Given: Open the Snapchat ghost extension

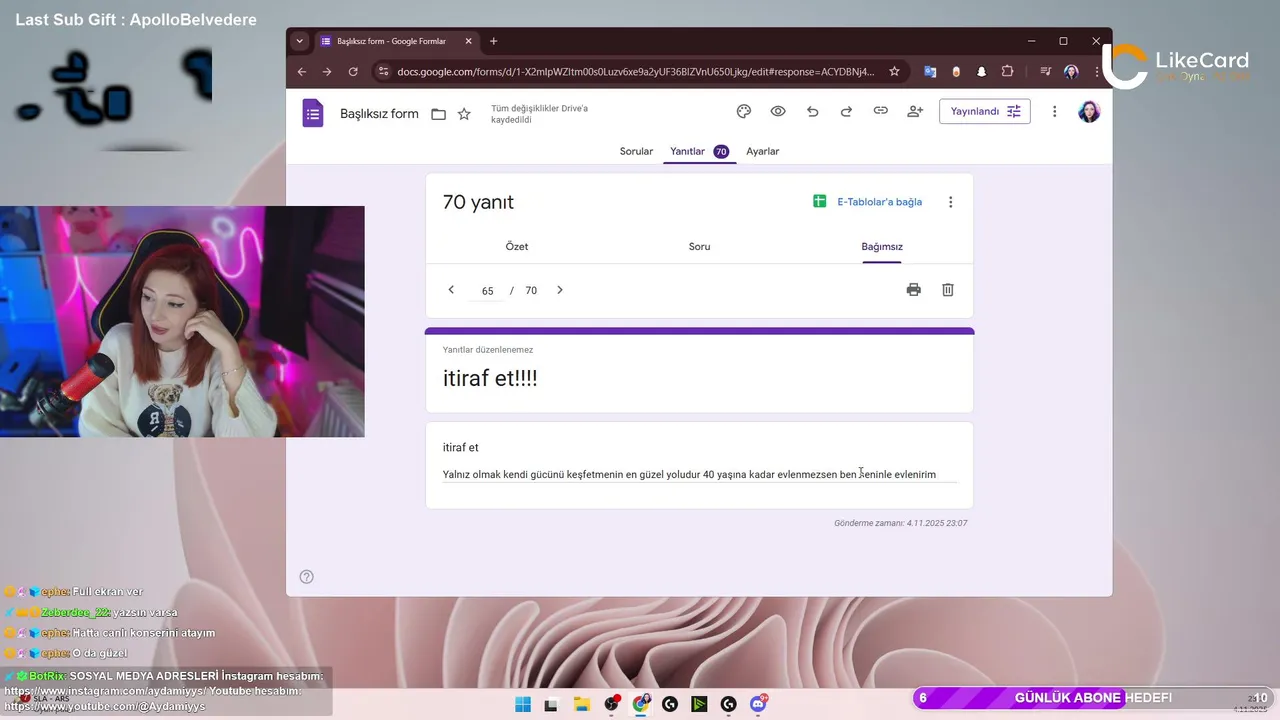Looking at the screenshot, I should (981, 72).
